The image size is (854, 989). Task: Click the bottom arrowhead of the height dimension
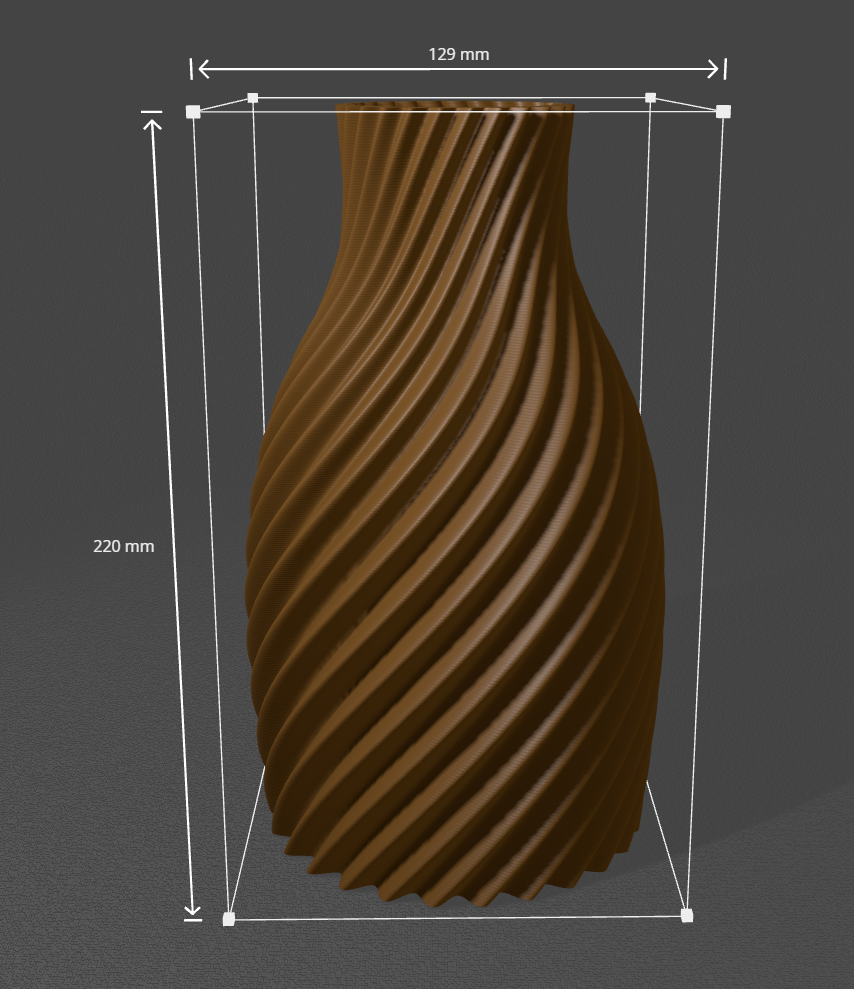point(192,909)
